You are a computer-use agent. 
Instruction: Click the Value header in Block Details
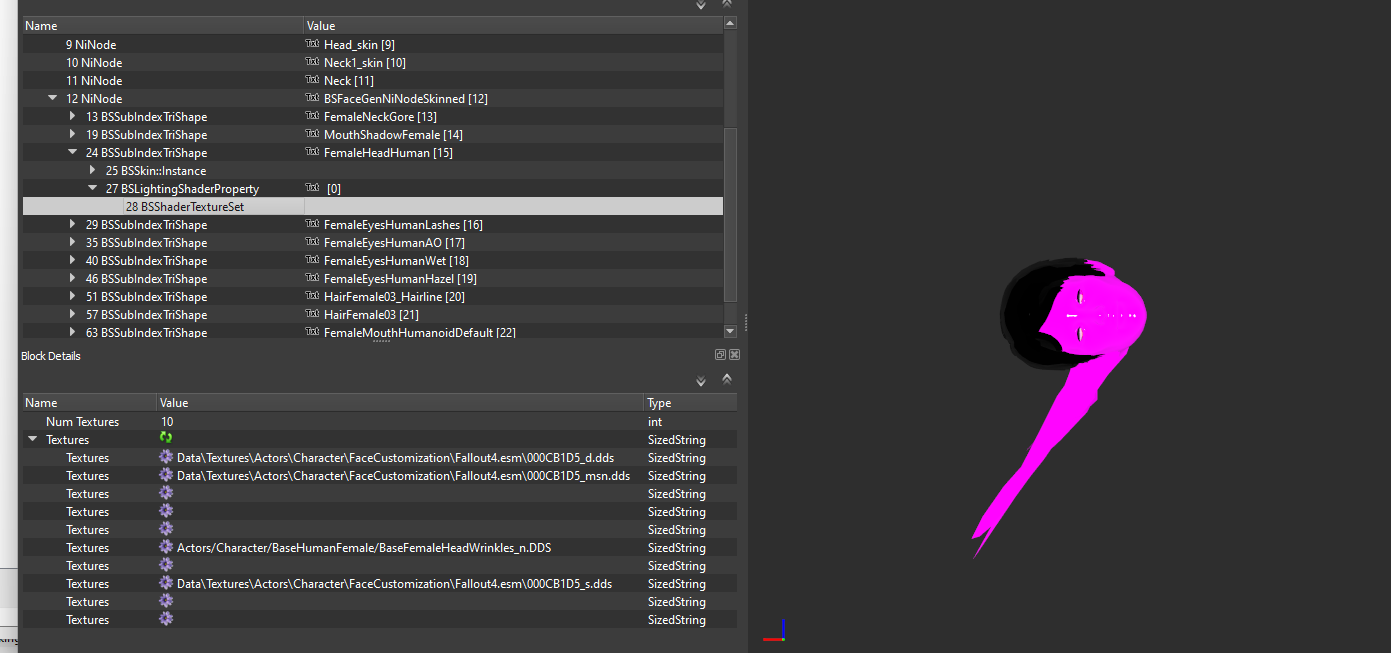tap(401, 403)
